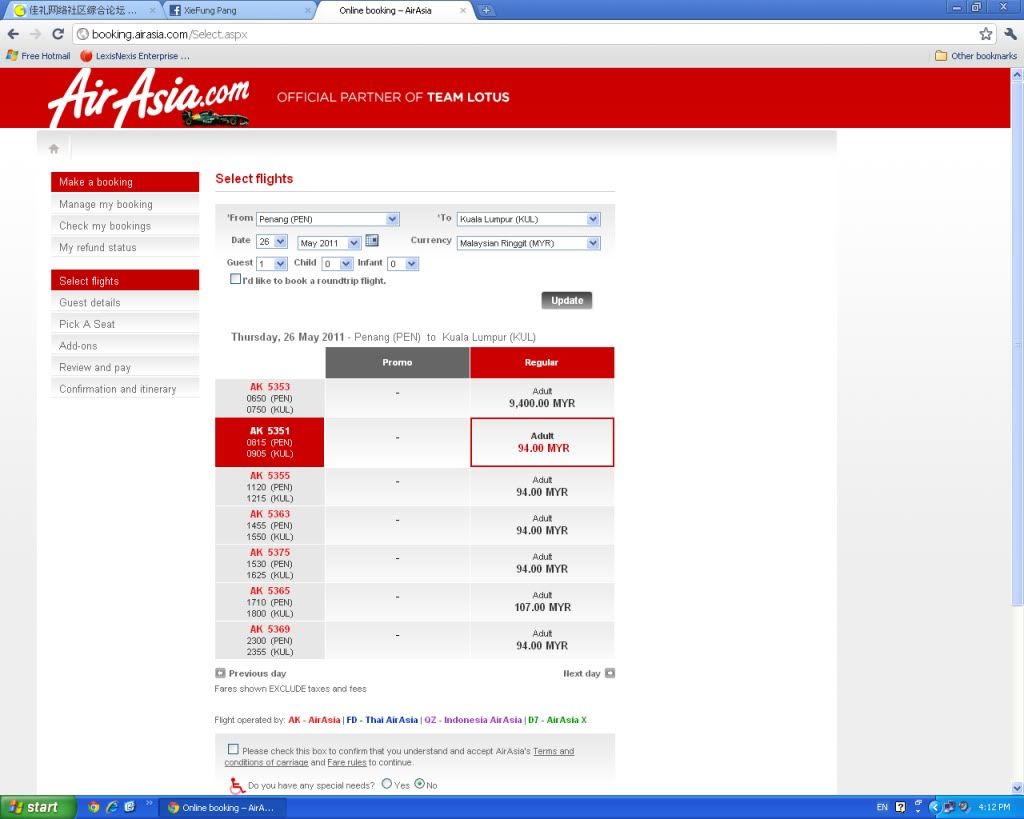
Task: Open new tab with plus button
Action: click(x=487, y=10)
